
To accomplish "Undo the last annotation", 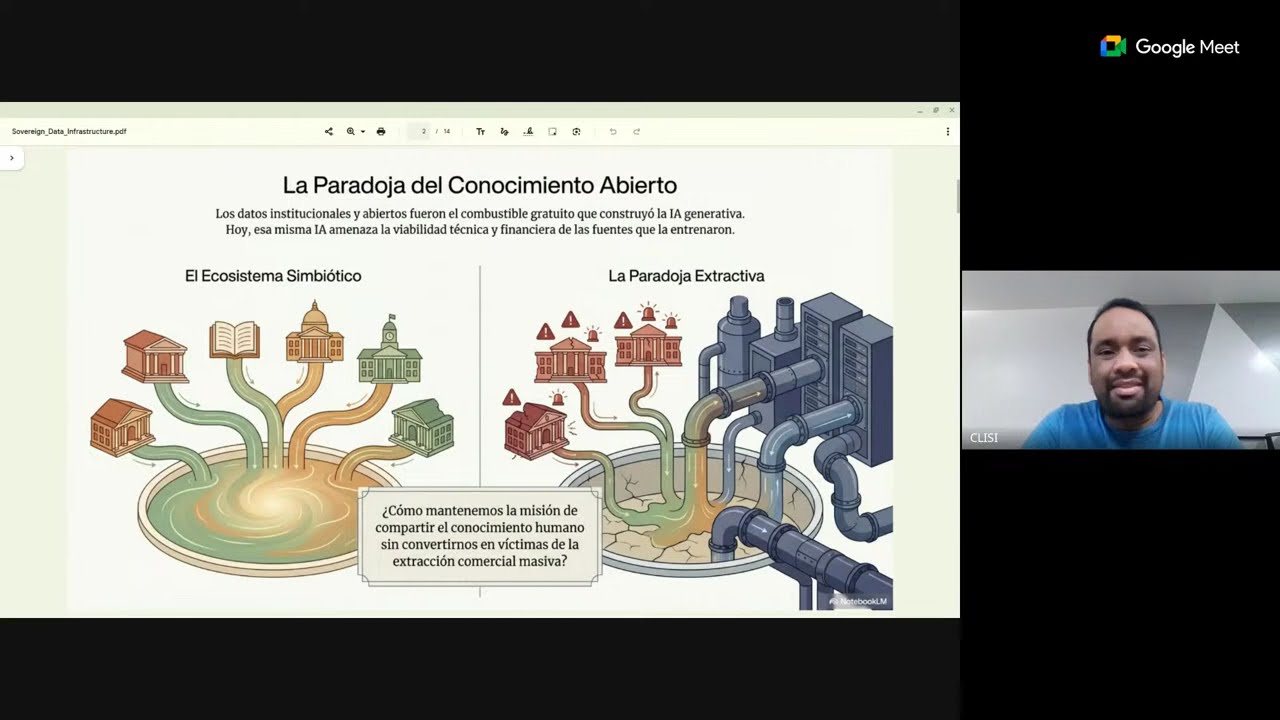I will coord(613,131).
